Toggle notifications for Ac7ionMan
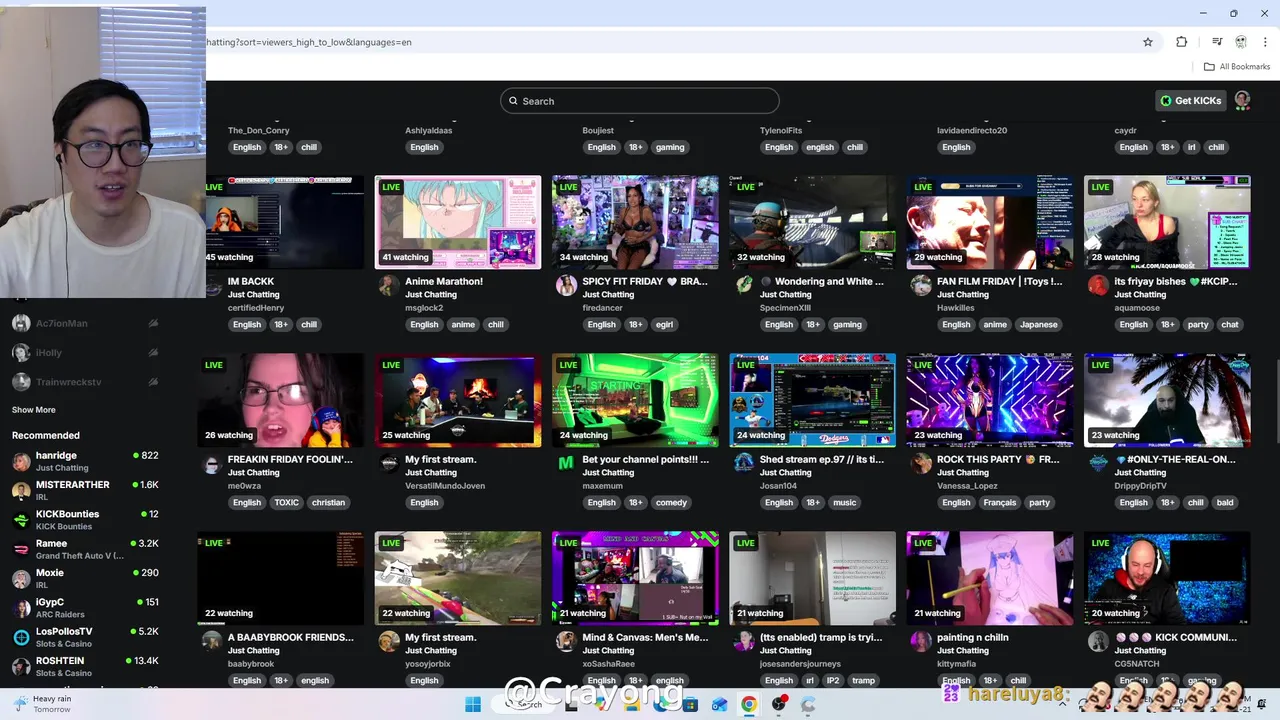The image size is (1280, 720). pyautogui.click(x=153, y=323)
